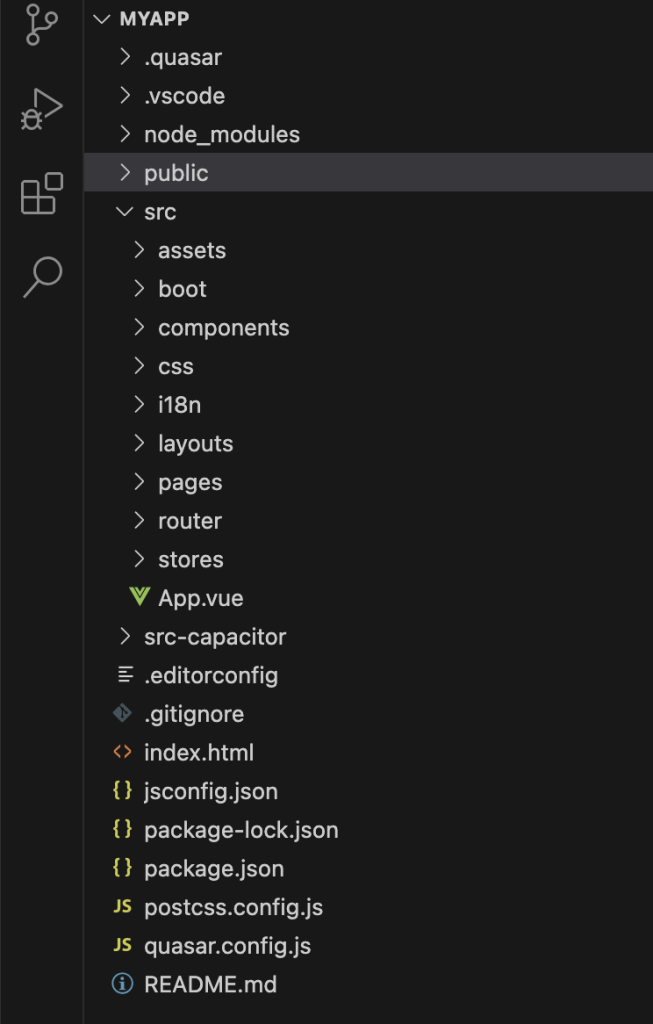653x1024 pixels.
Task: Click the Vue icon beside App.vue
Action: [139, 598]
